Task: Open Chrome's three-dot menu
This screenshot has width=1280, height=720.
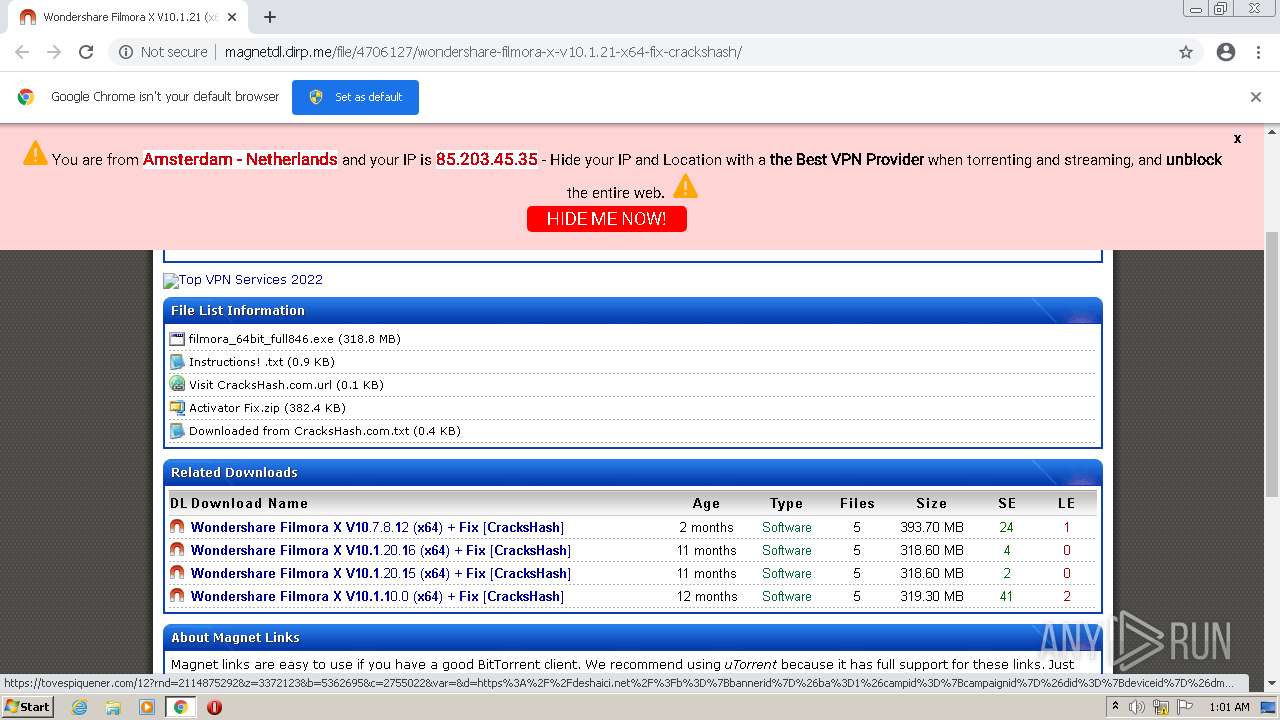Action: pos(1258,52)
